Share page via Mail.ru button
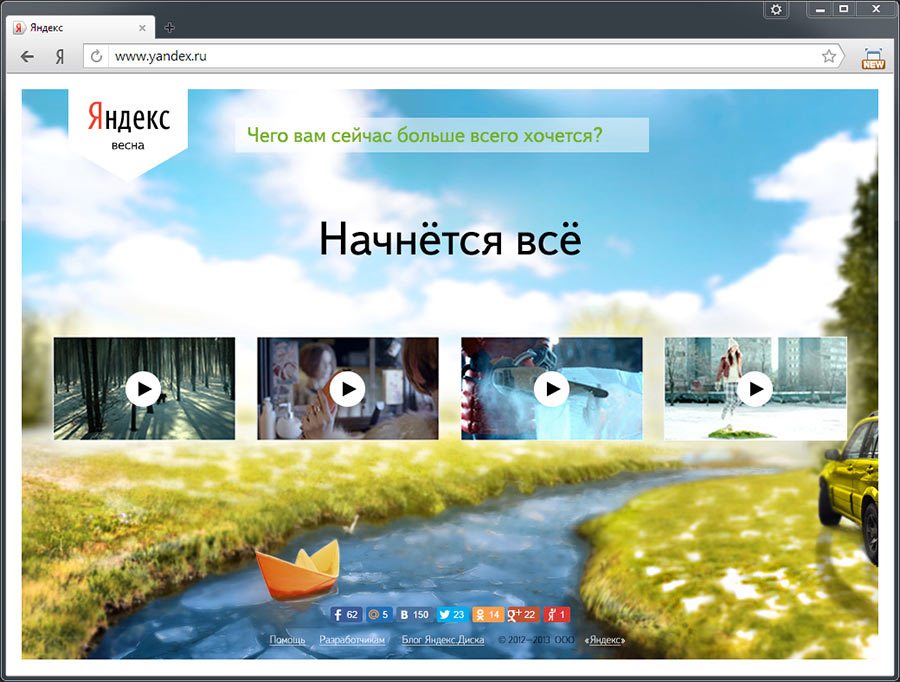The width and height of the screenshot is (900, 682). (378, 615)
